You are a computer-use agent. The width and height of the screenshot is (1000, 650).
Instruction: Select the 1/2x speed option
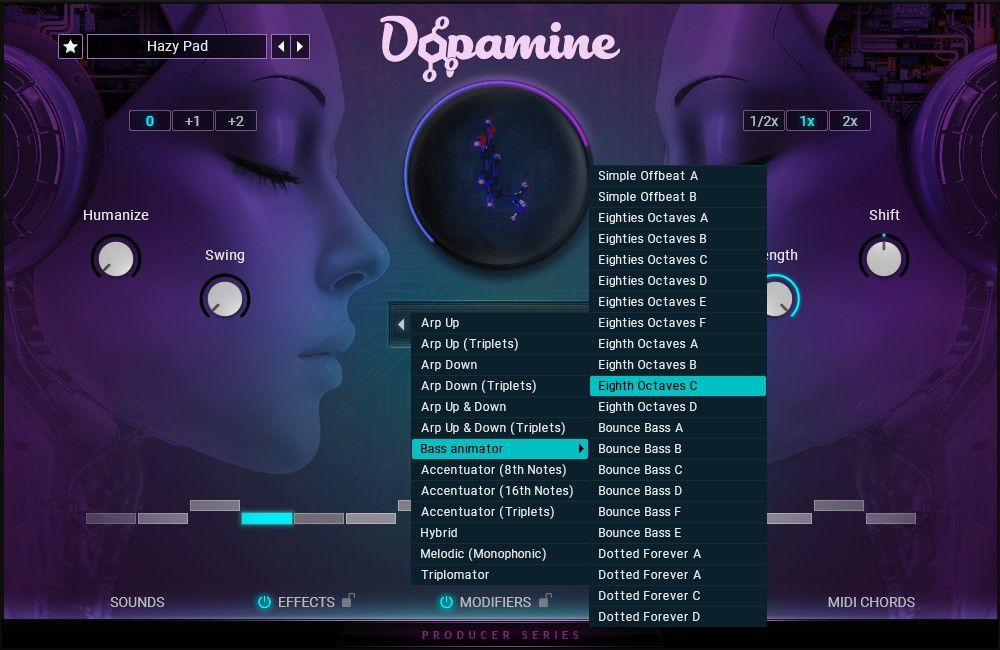click(x=764, y=120)
